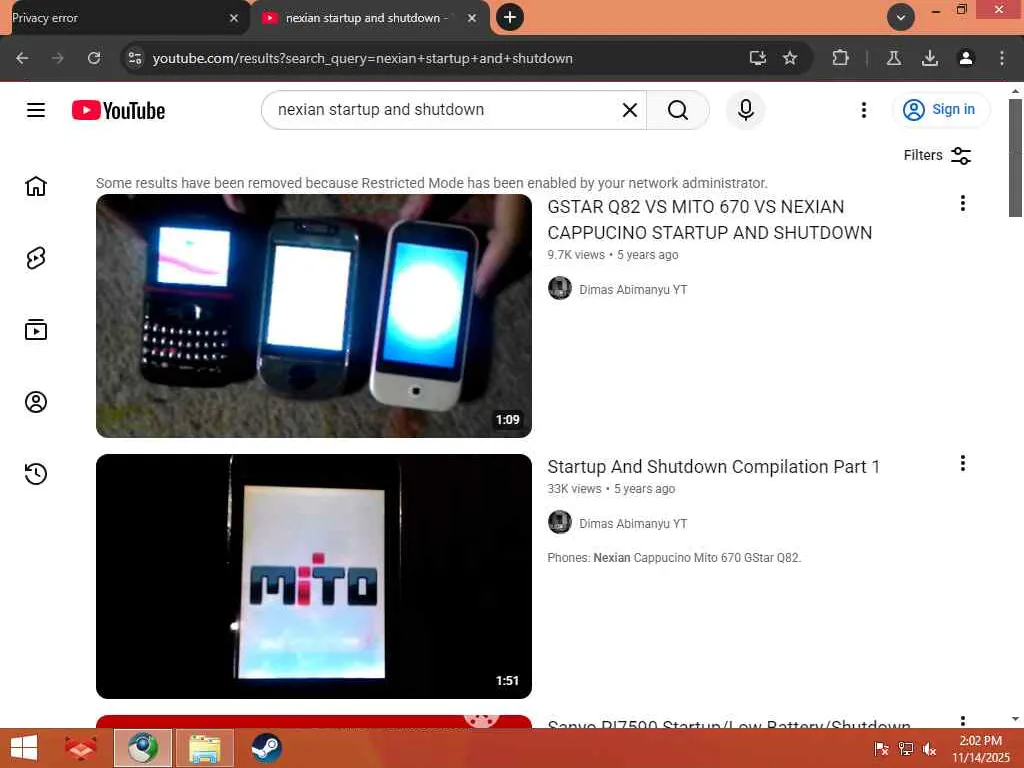Close the Privacy error tab

(x=234, y=18)
